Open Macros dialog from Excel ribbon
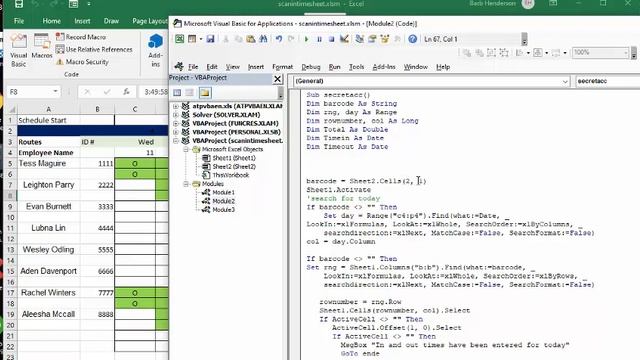This screenshot has height=360, width=640. point(42,46)
